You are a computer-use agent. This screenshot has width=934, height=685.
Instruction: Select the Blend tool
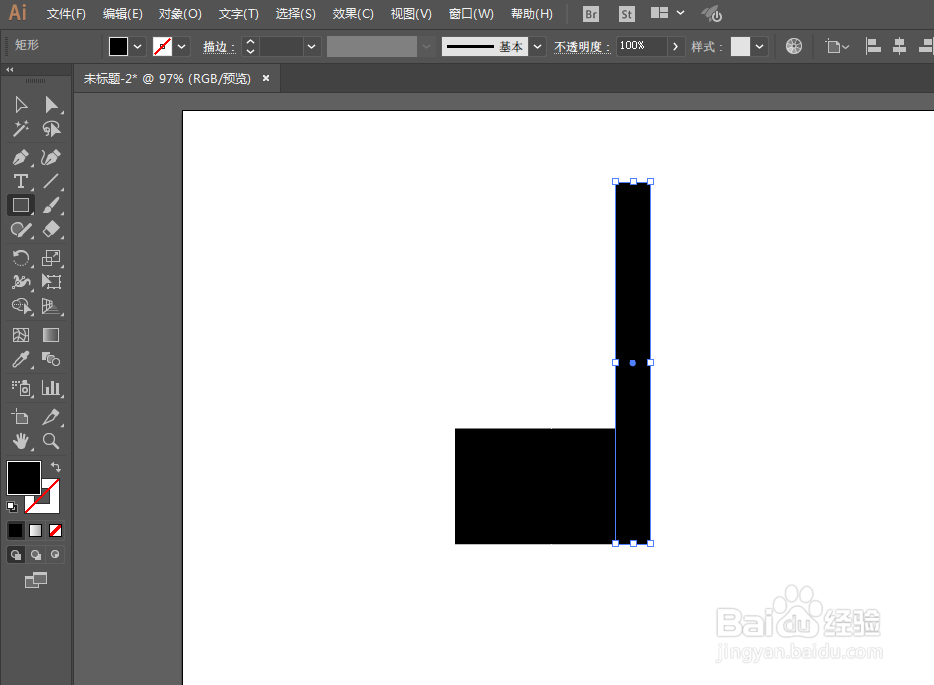[51, 359]
